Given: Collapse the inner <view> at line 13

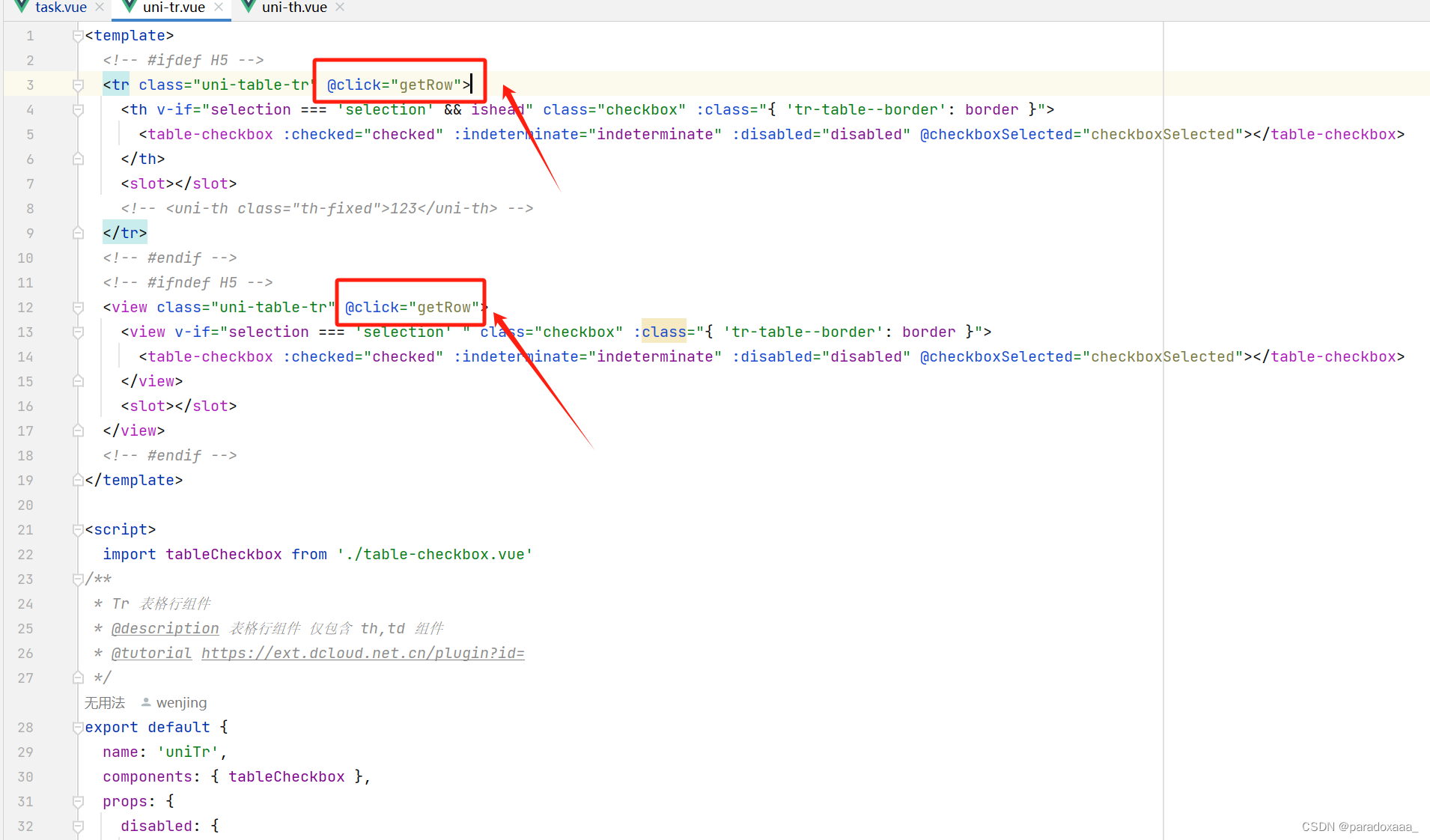Looking at the screenshot, I should (x=78, y=332).
